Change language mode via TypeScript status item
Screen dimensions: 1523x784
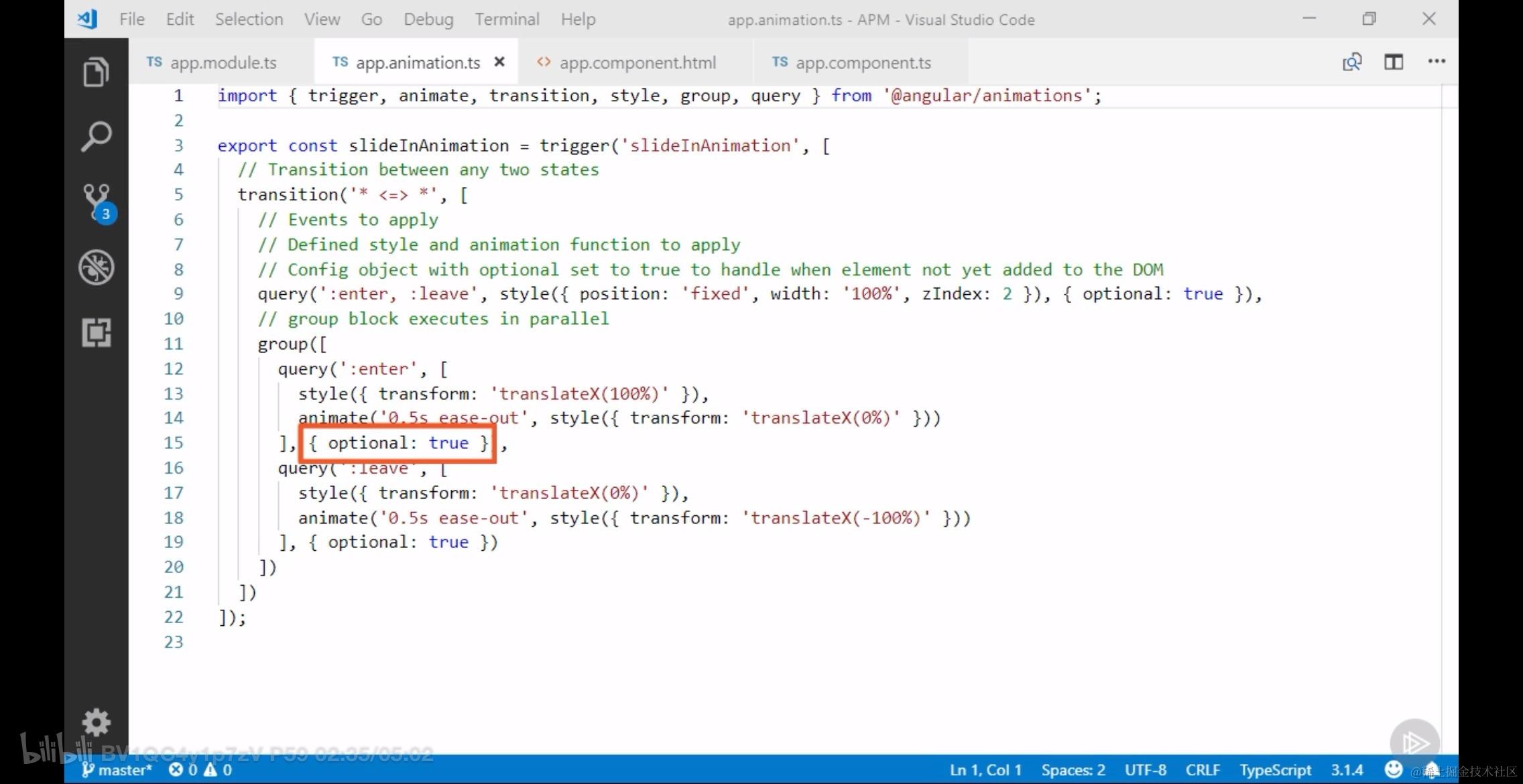(1275, 770)
